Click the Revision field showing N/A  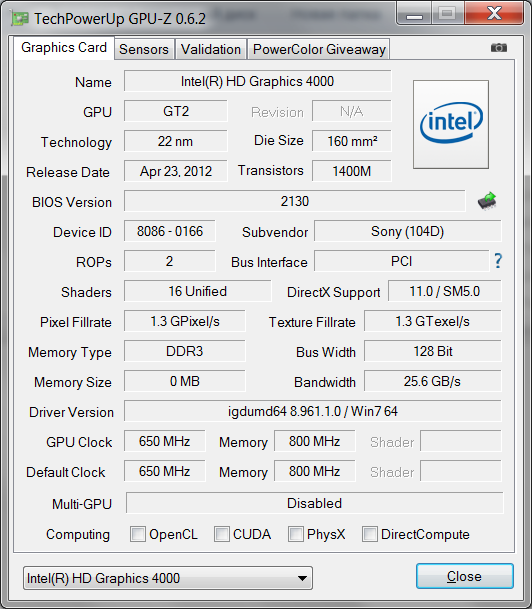coord(352,111)
